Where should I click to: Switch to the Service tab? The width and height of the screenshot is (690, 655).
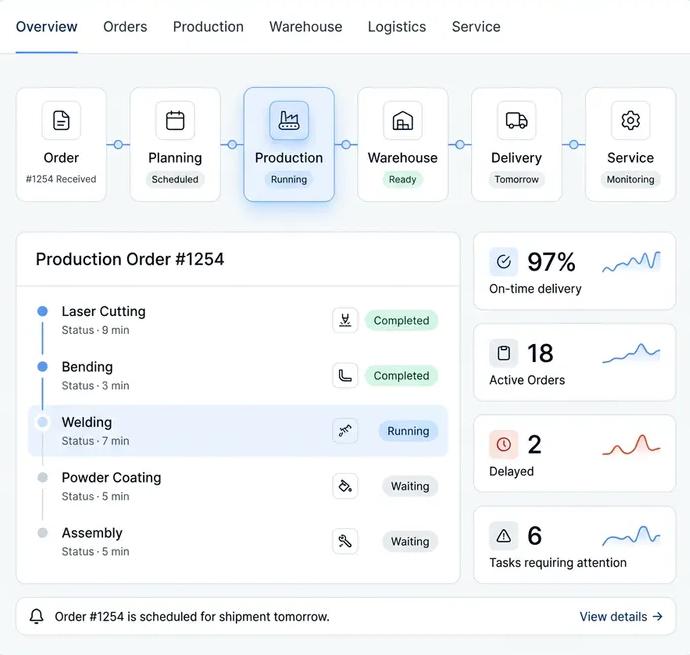click(x=476, y=27)
